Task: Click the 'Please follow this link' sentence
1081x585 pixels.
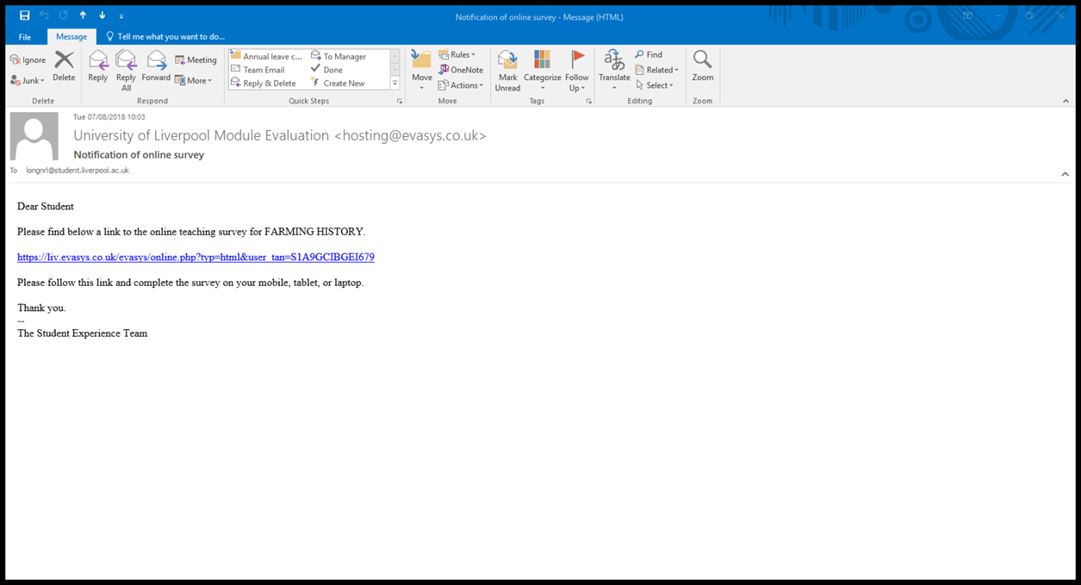Action: pos(190,283)
